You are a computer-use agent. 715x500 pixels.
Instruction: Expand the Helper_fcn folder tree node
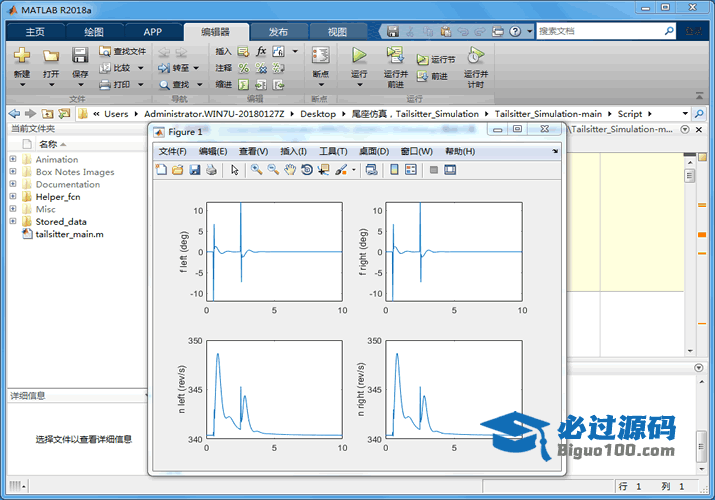point(13,197)
